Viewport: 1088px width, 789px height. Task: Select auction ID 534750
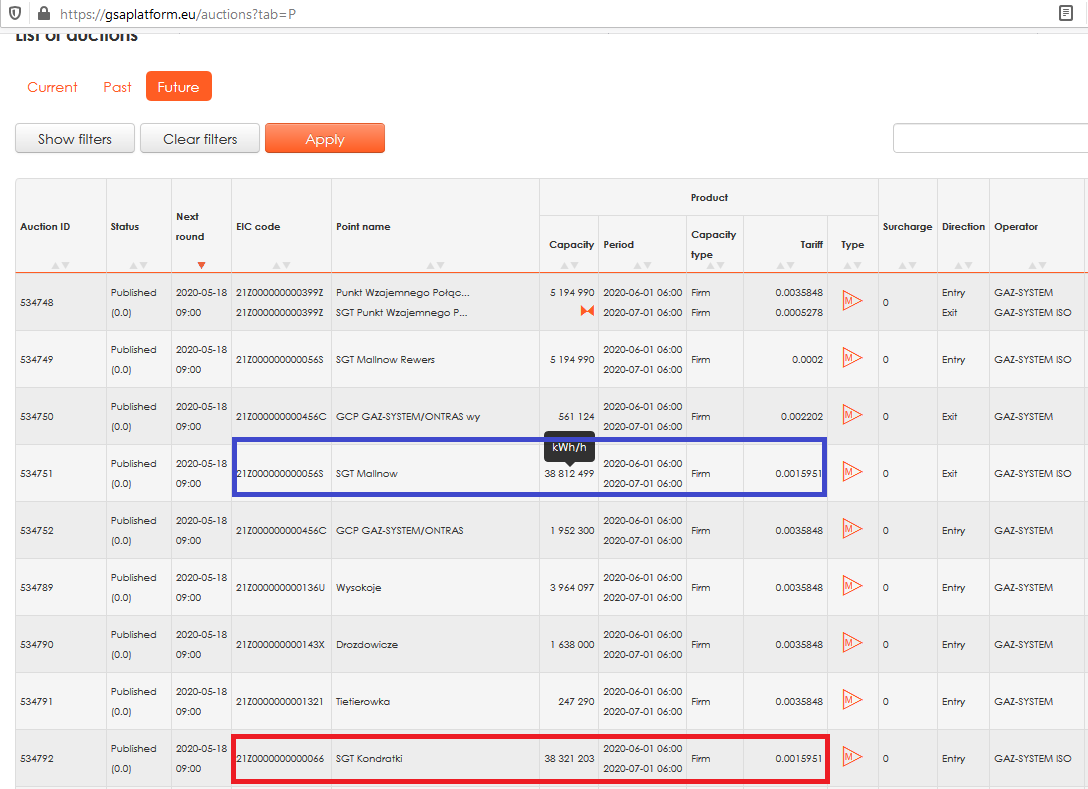click(37, 416)
